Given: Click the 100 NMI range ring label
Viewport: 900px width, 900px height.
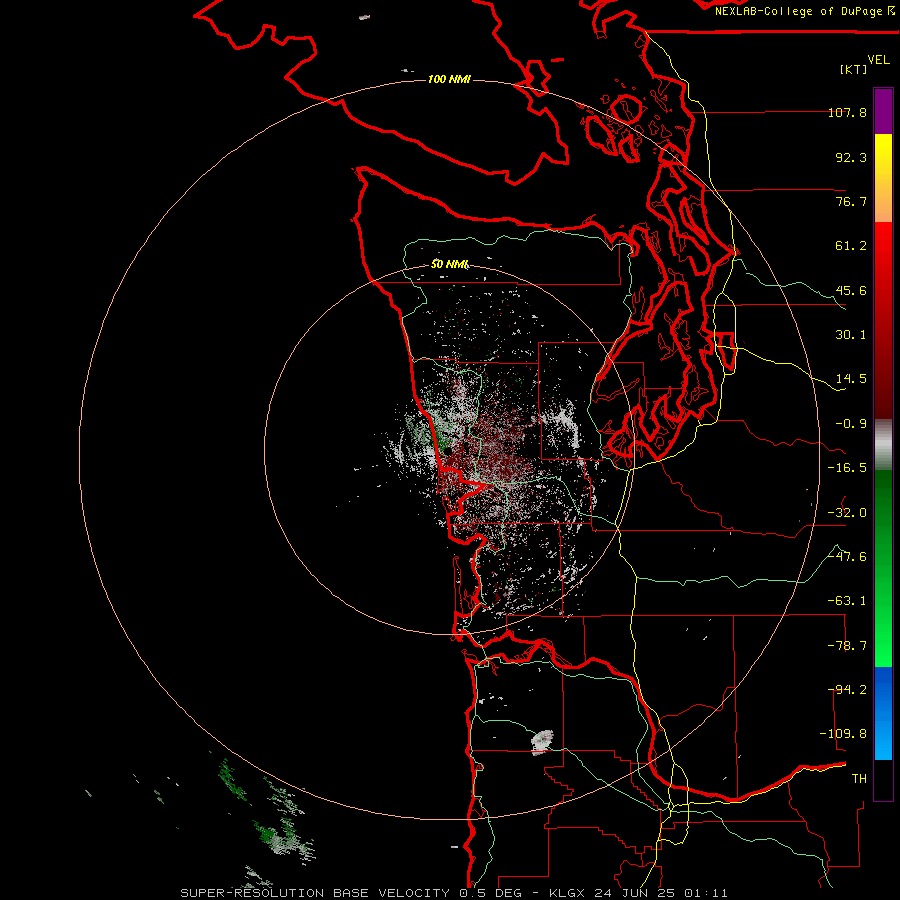Looking at the screenshot, I should pyautogui.click(x=449, y=79).
